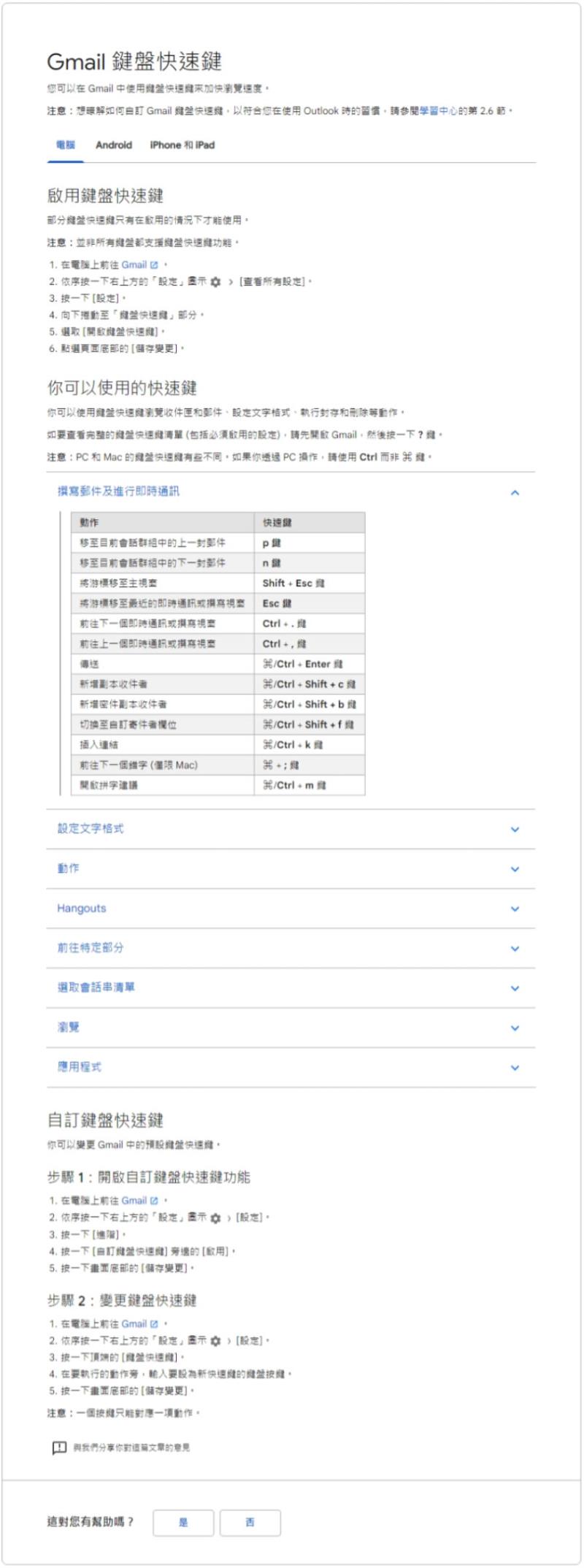
Task: Click the ⌘/Ctrl + Enter 鍵 cell
Action: (x=310, y=664)
